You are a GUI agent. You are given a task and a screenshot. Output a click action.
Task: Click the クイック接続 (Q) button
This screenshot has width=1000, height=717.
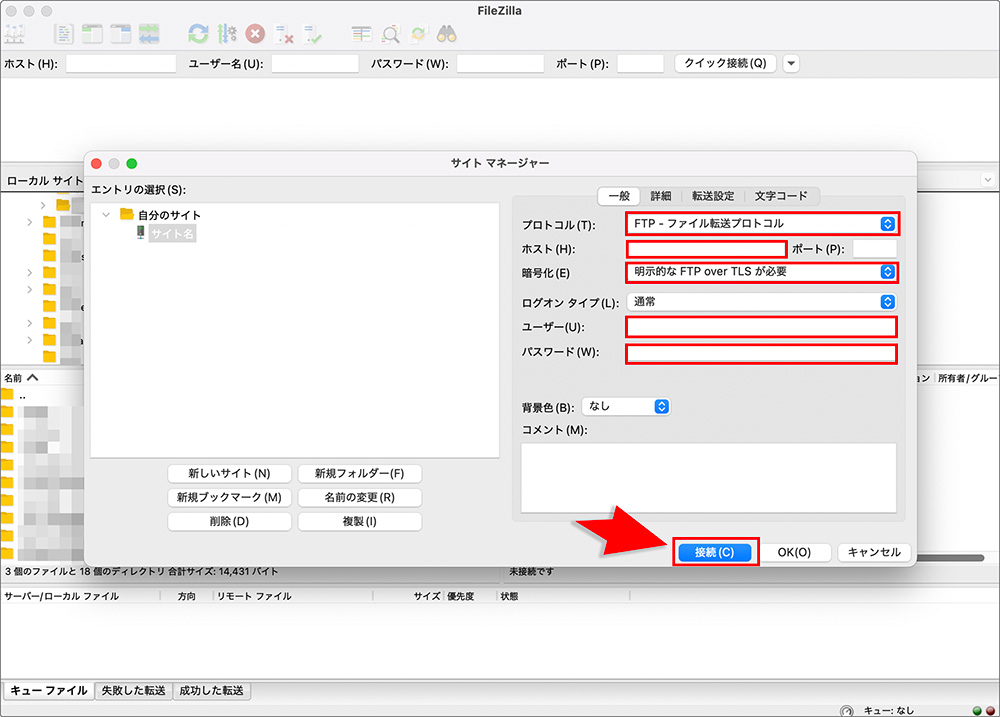[725, 63]
